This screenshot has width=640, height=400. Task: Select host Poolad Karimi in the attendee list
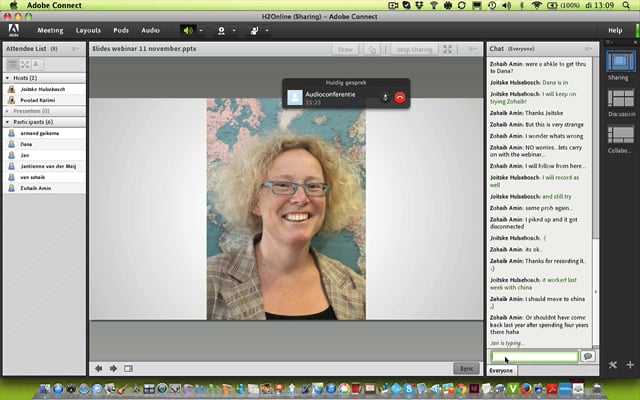click(44, 100)
